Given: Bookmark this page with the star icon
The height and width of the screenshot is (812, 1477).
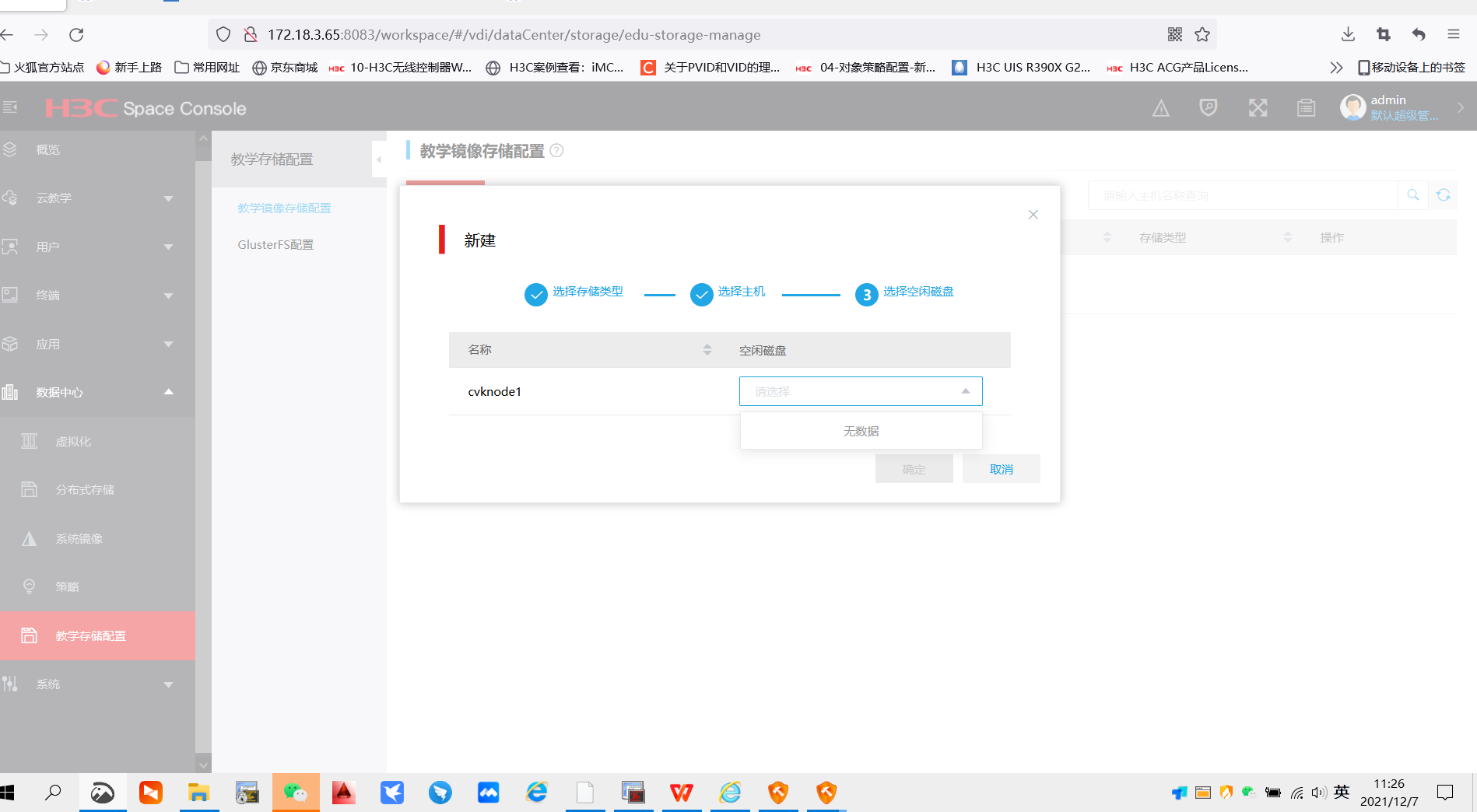Looking at the screenshot, I should pos(1202,34).
